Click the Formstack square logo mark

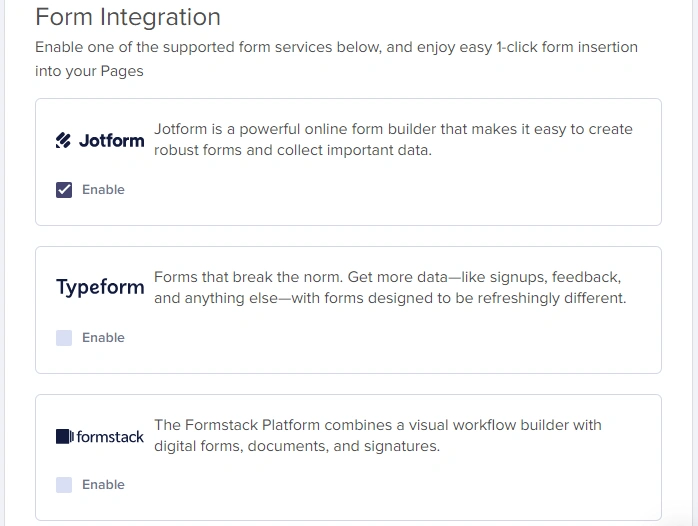[x=64, y=436]
